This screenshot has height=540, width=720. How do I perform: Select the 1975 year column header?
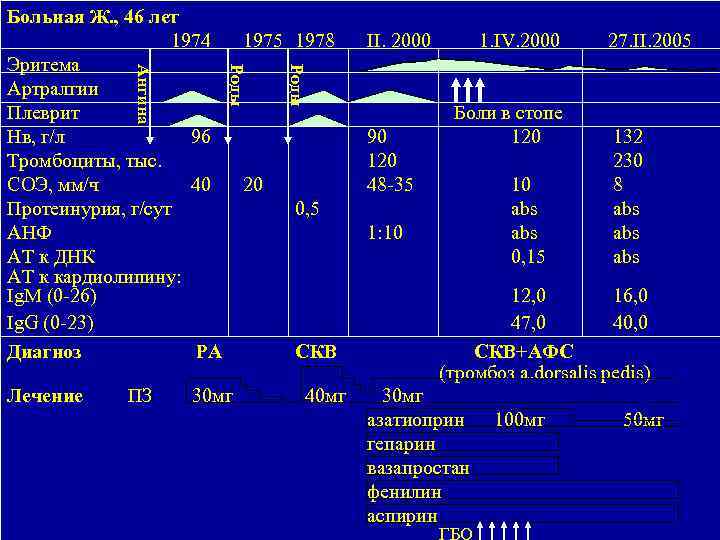pos(263,40)
